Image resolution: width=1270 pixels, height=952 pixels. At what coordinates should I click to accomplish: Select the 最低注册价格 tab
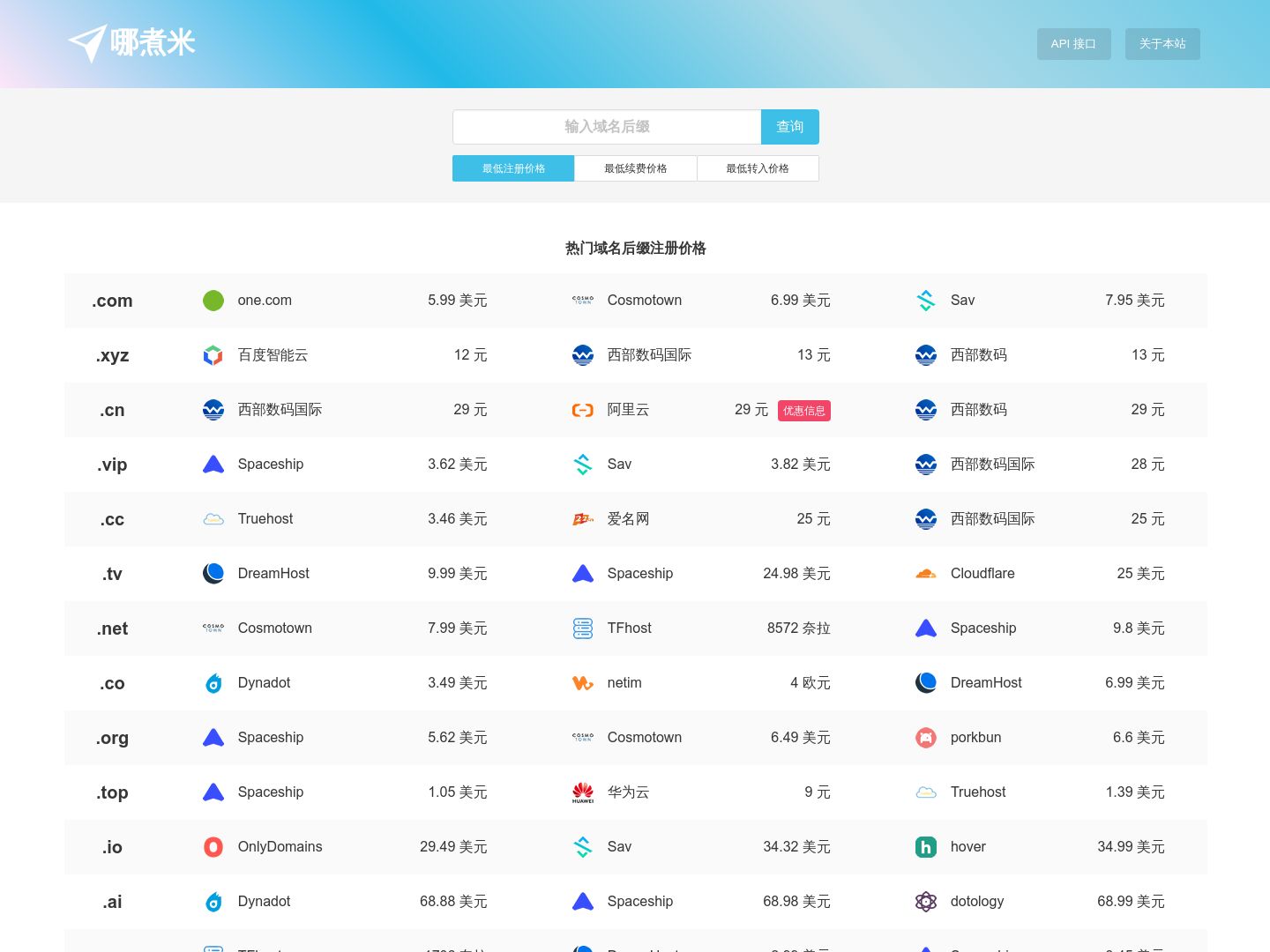pyautogui.click(x=513, y=168)
